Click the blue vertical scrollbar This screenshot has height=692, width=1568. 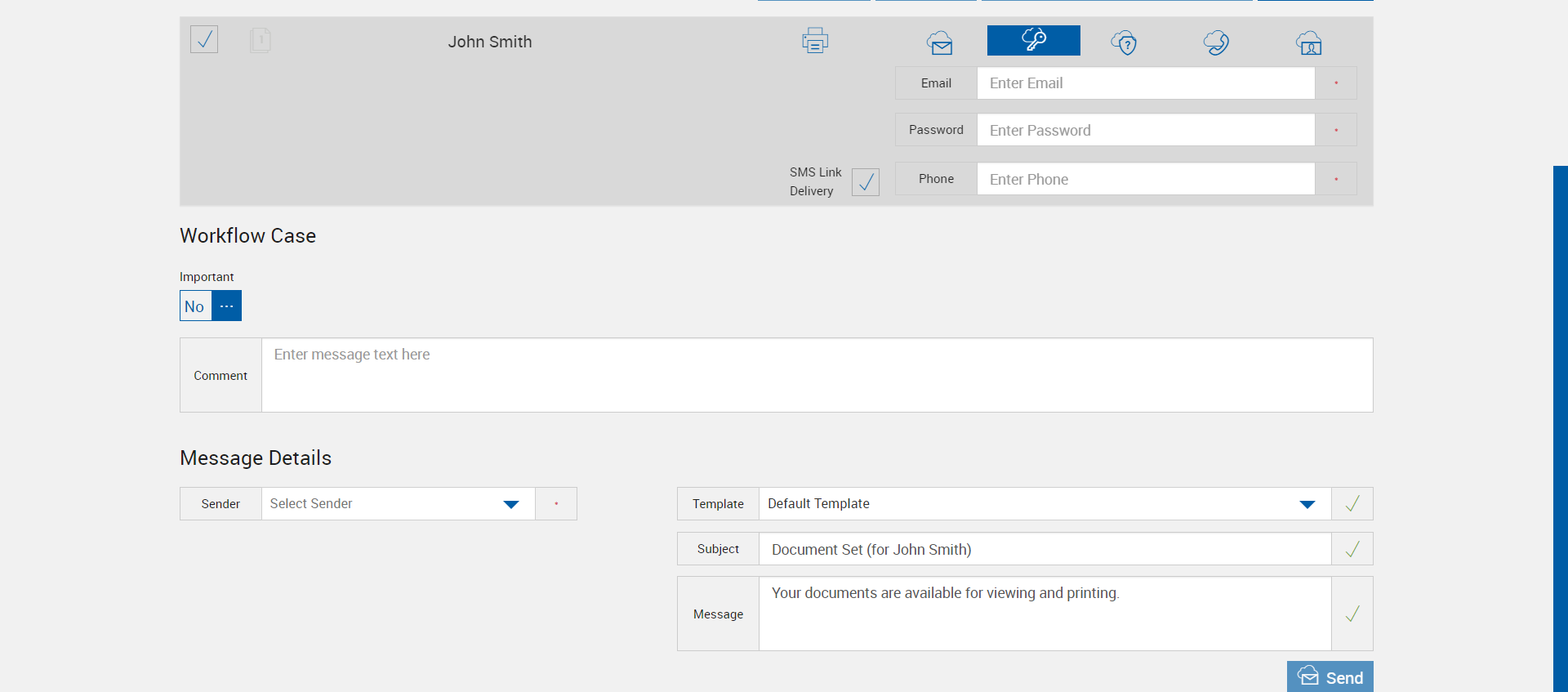click(x=1560, y=425)
